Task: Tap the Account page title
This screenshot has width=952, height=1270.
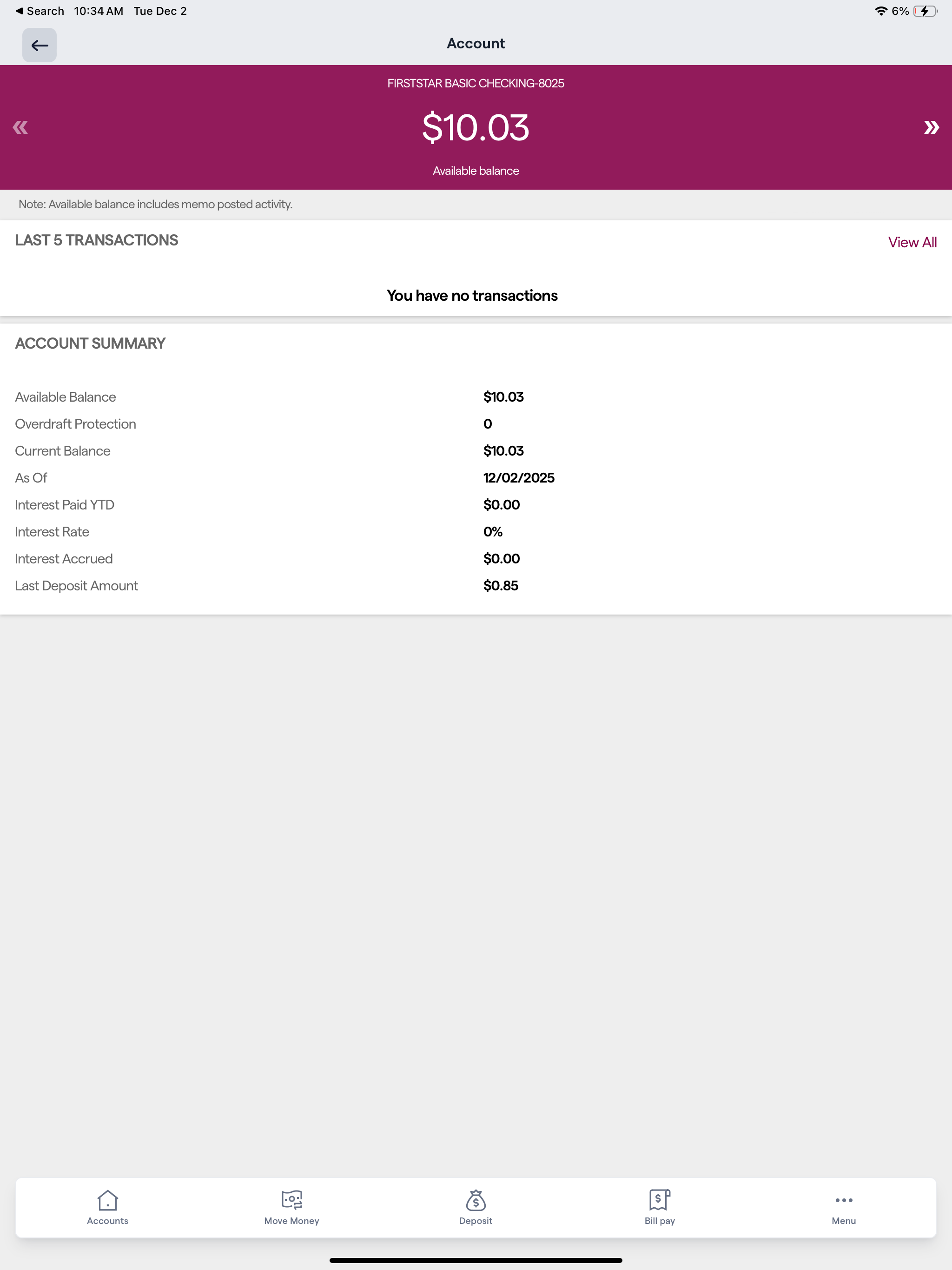Action: click(476, 44)
